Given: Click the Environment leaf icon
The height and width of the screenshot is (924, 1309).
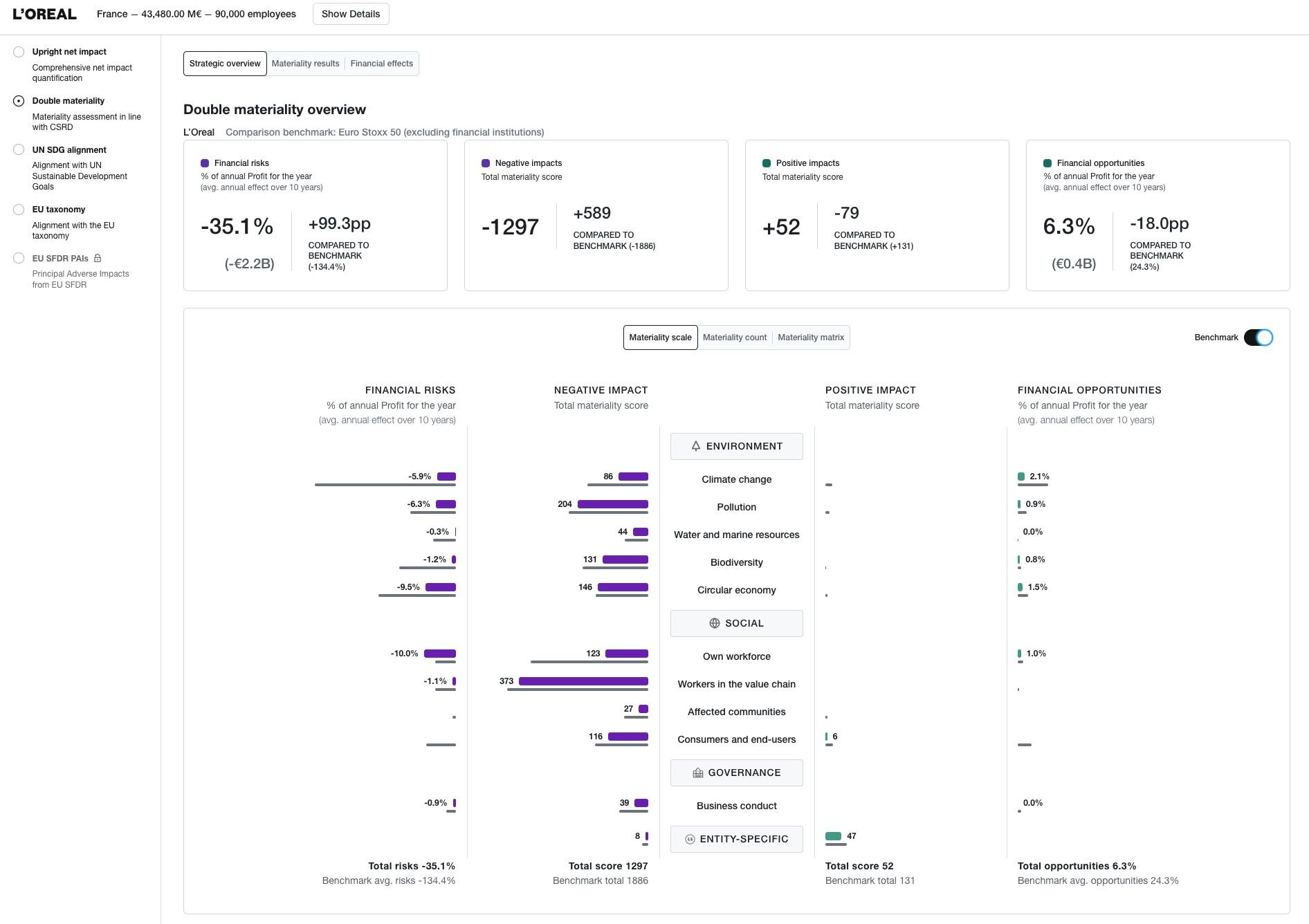Looking at the screenshot, I should click(x=696, y=446).
